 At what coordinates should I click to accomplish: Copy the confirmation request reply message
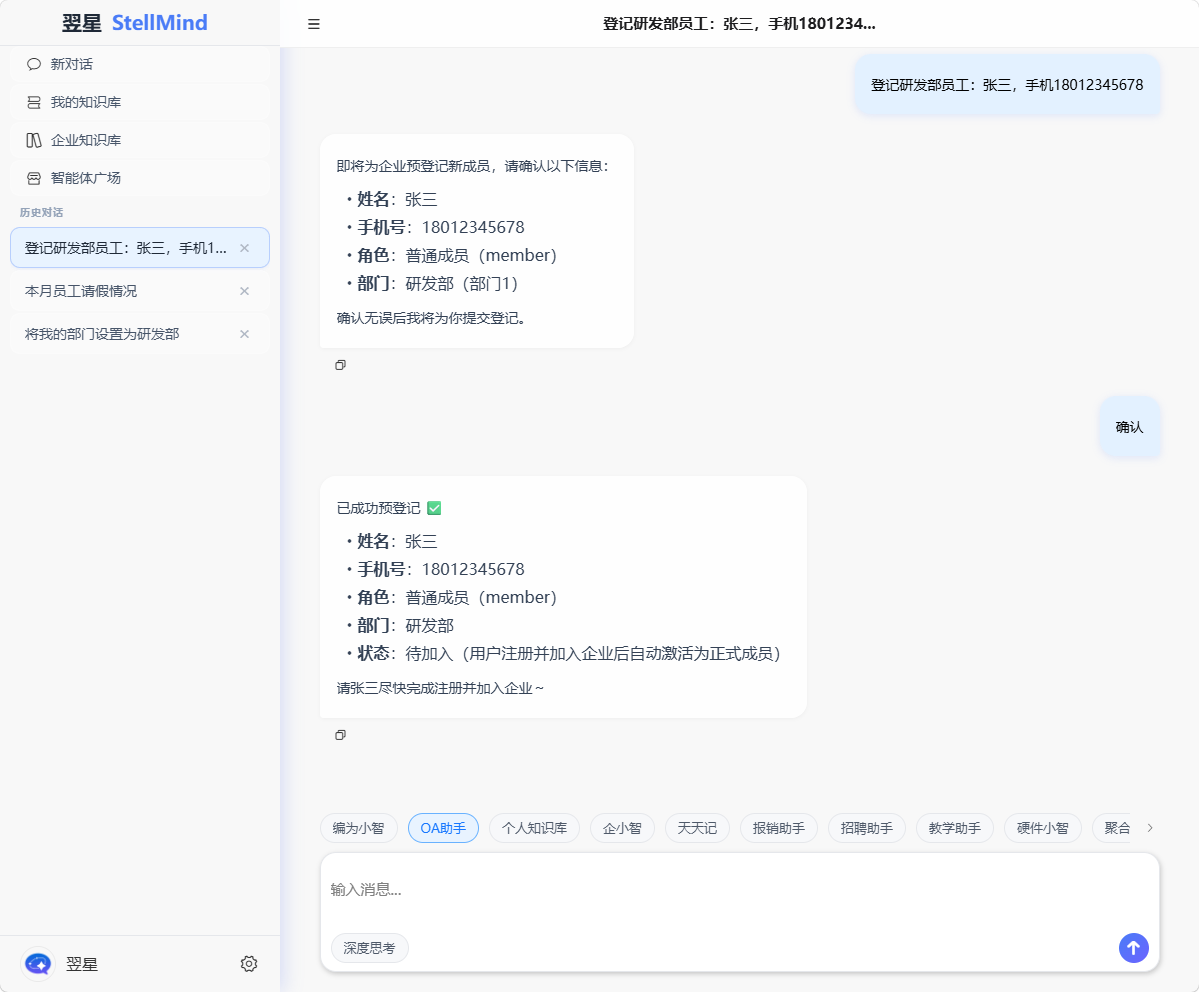[x=340, y=365]
